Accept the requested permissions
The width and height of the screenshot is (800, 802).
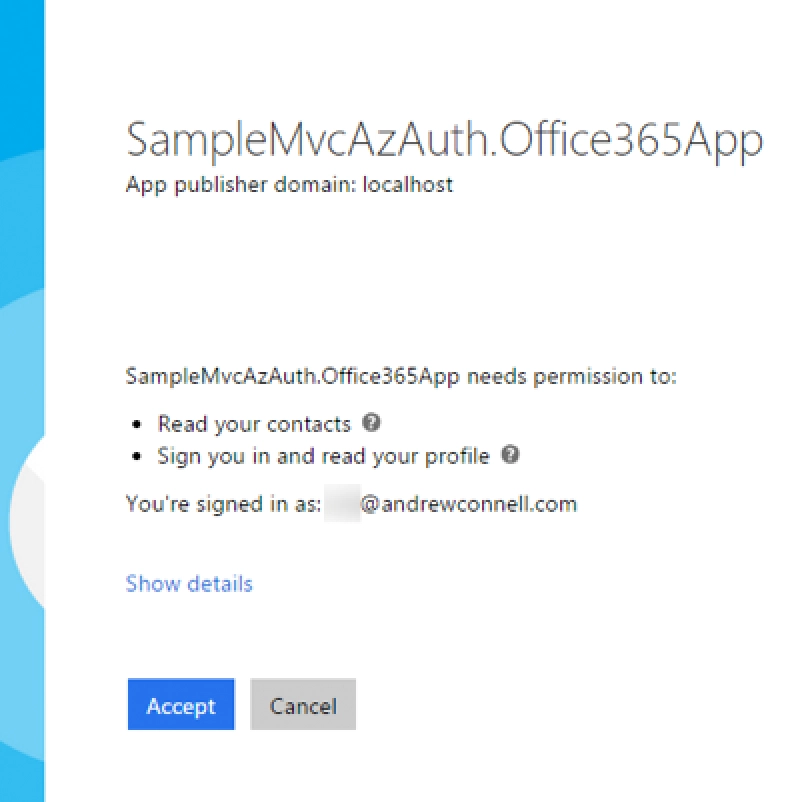point(180,705)
